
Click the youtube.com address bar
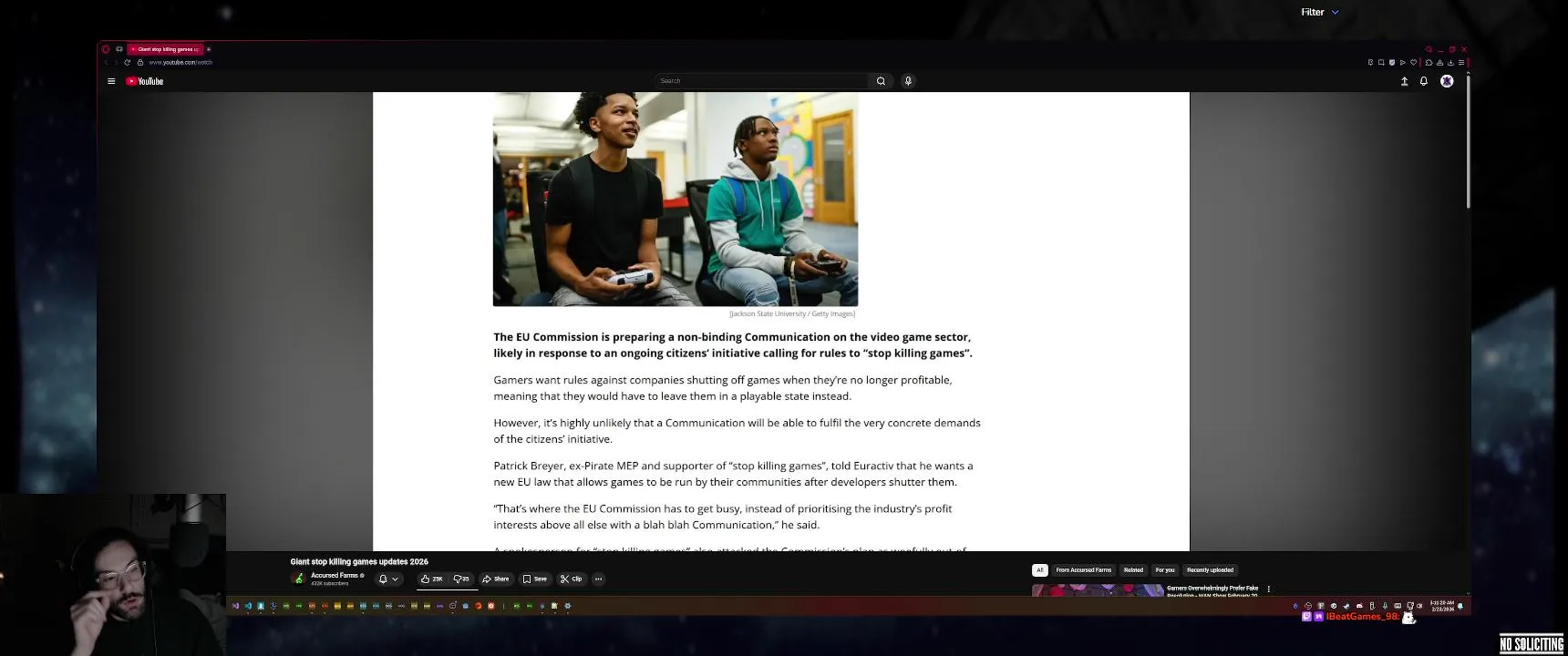click(x=181, y=62)
